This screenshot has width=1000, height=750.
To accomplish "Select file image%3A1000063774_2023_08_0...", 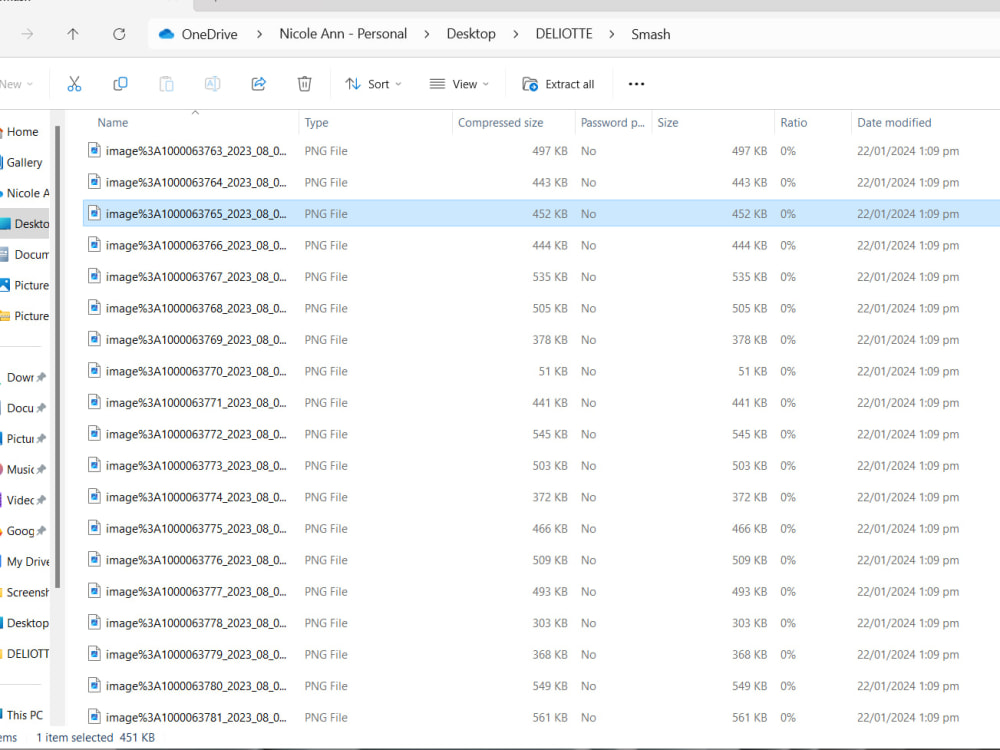I will pos(196,497).
